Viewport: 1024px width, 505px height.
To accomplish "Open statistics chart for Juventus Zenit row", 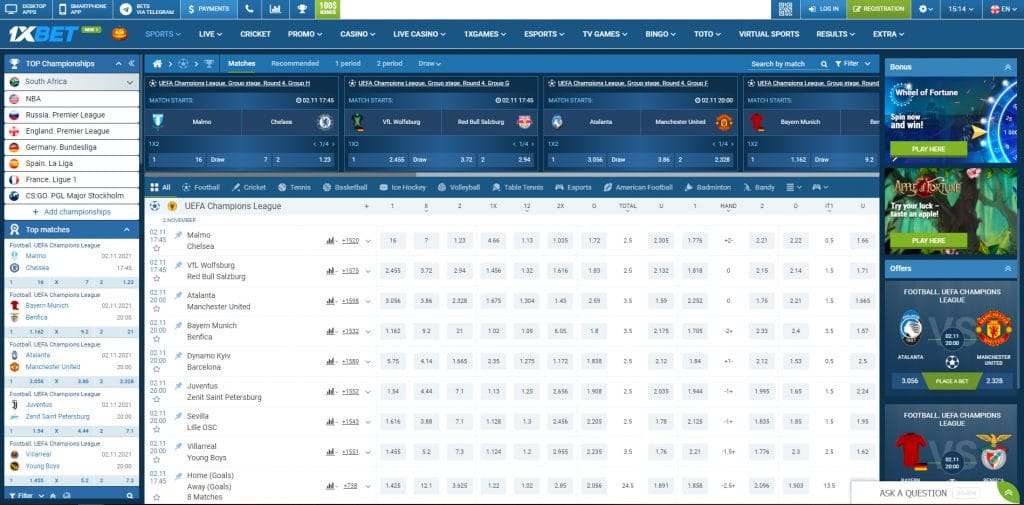I will tap(330, 392).
